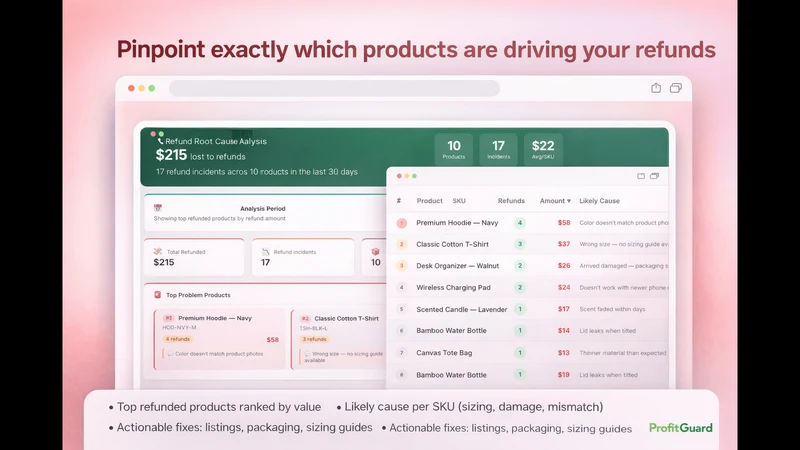800x450 pixels.
Task: Open the Classic Cotton T-Shirt problem card
Action: (x=339, y=339)
